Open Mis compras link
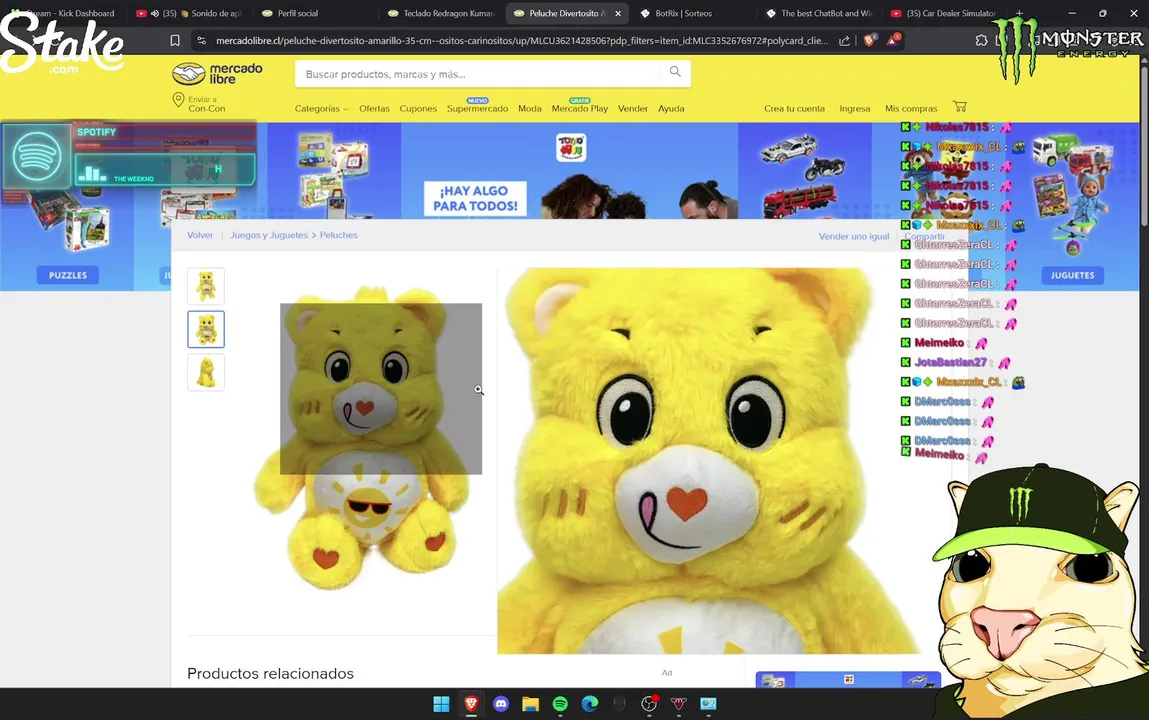Image resolution: width=1149 pixels, height=720 pixels. pyautogui.click(x=911, y=108)
